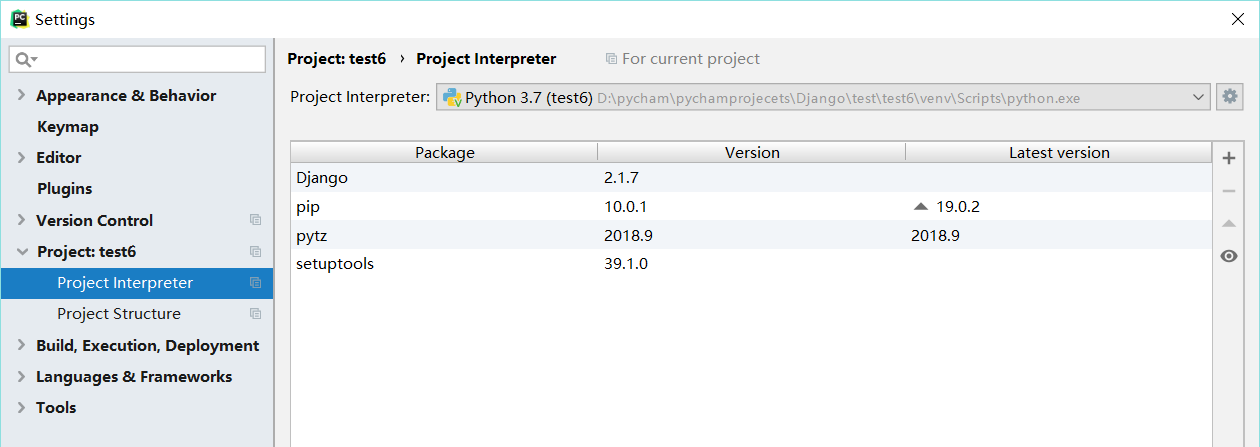Image resolution: width=1260 pixels, height=447 pixels.
Task: Expand Build, Execution, Deployment section
Action: click(x=21, y=346)
